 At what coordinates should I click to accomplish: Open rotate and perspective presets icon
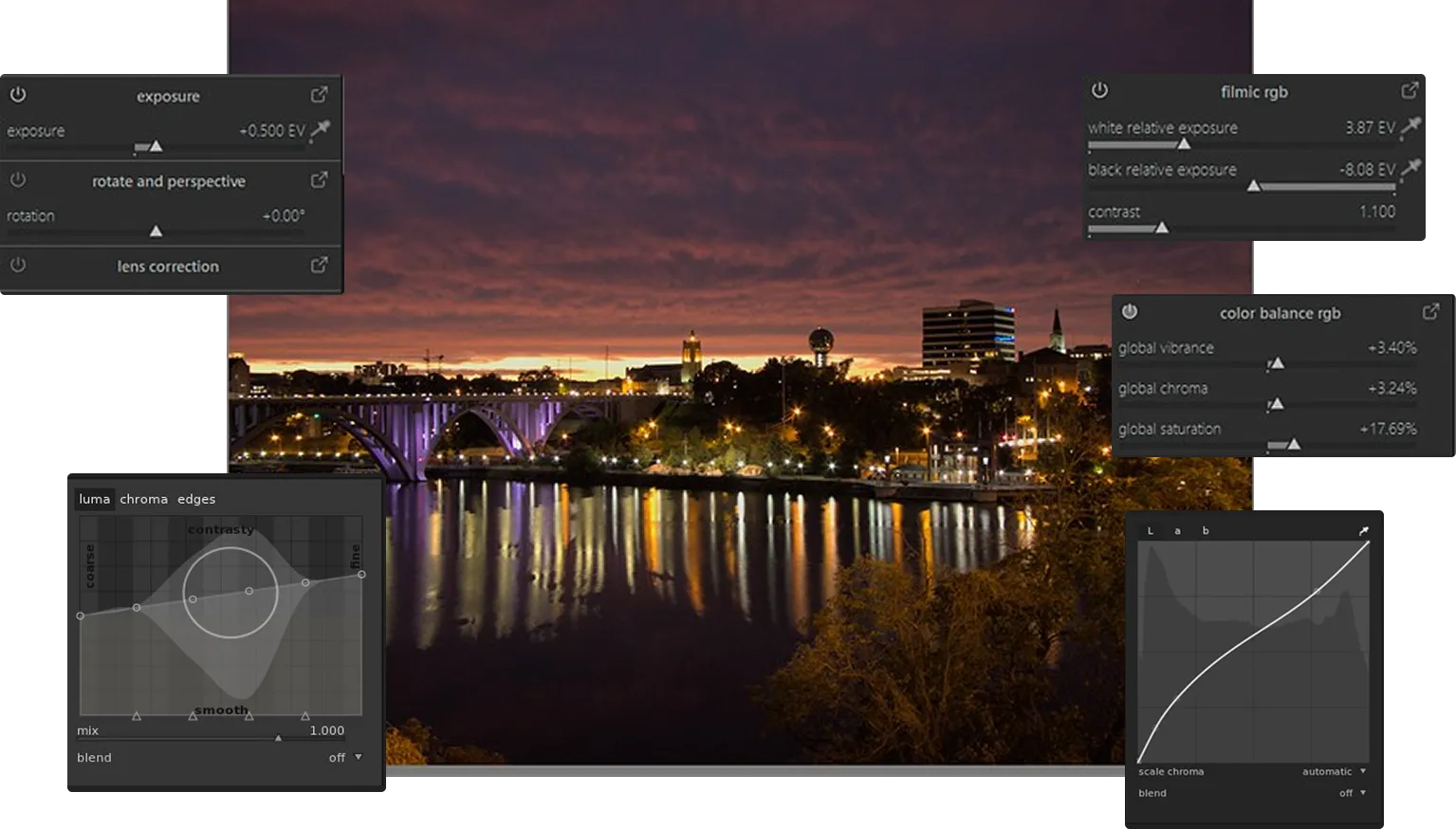320,179
